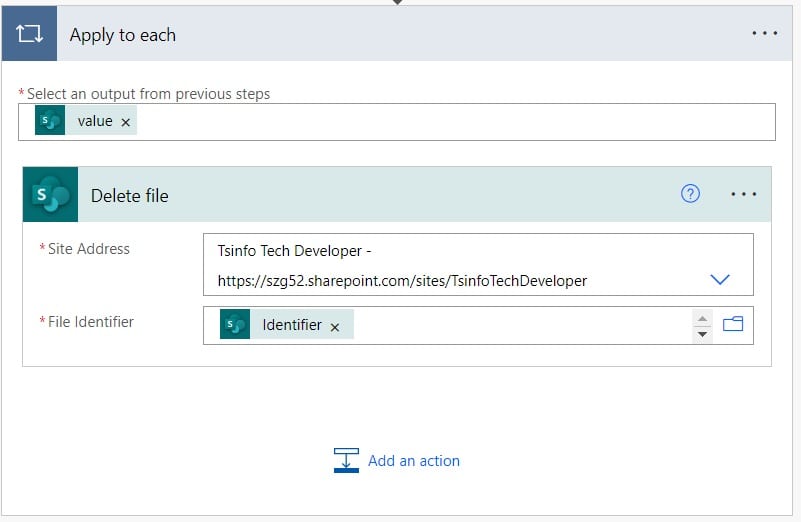Click the down arrow in File Identifier field

[x=702, y=334]
